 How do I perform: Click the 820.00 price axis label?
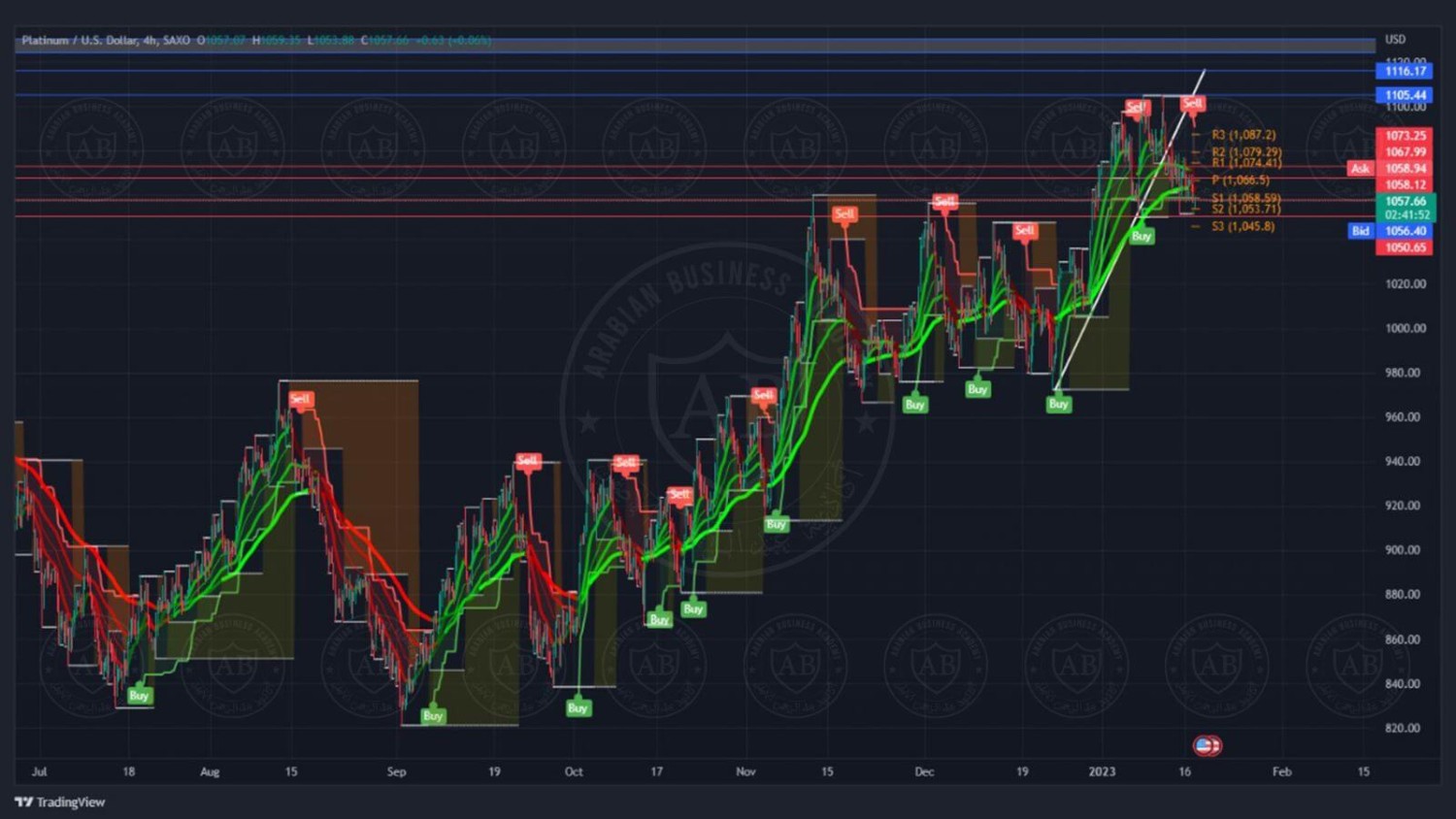1403,728
